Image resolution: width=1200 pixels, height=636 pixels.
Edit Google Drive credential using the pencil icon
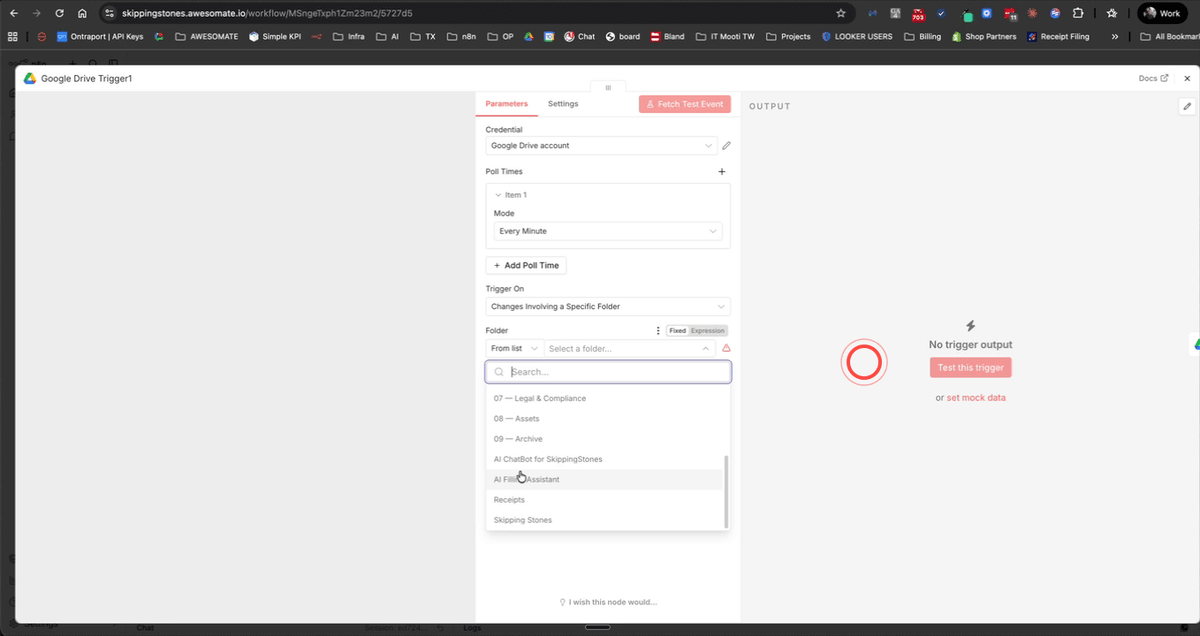point(726,145)
